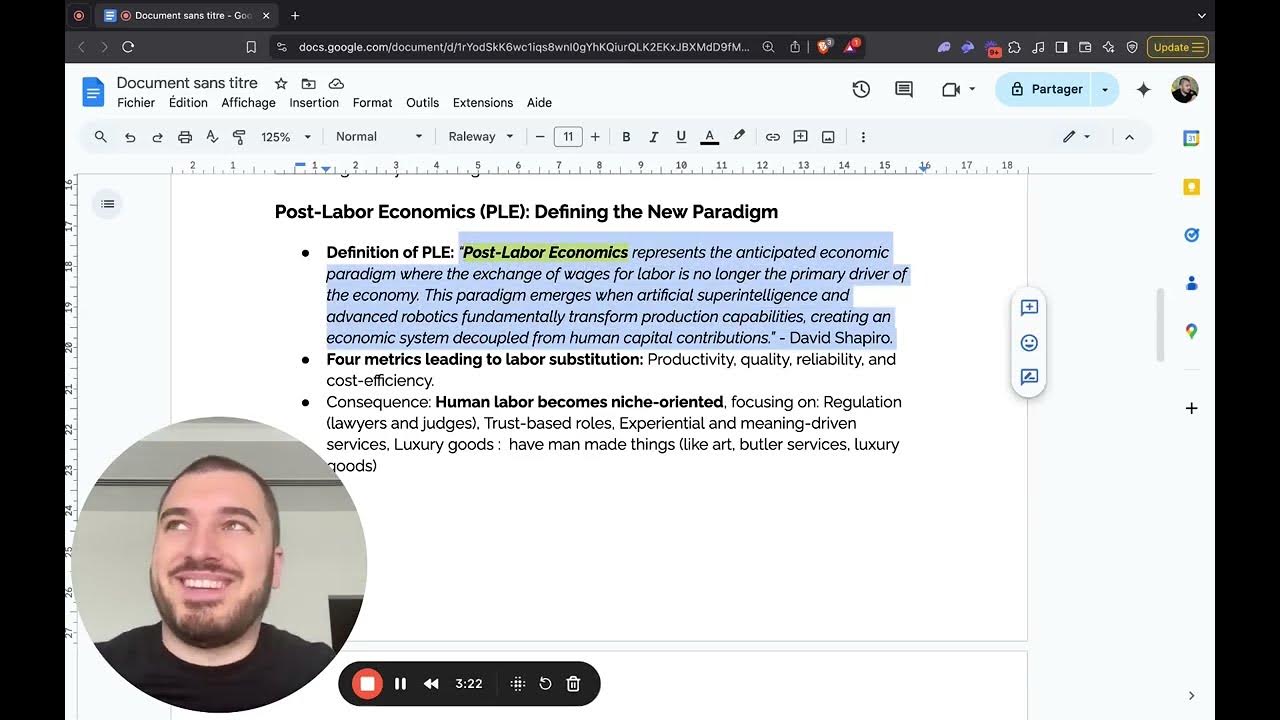Screen dimensions: 1280x720
Task: Increase the font size
Action: [x=595, y=137]
